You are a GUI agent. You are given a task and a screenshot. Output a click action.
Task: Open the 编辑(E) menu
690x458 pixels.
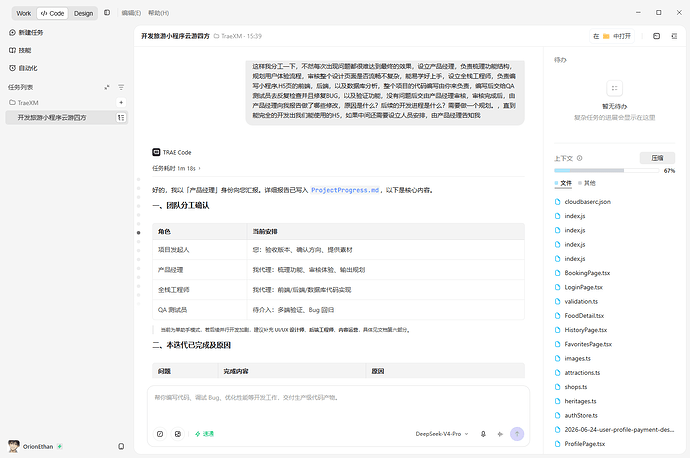tap(131, 13)
